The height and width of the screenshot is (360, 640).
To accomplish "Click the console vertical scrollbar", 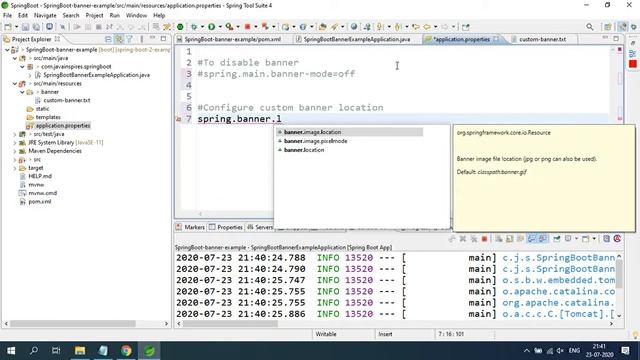I will pos(619,274).
